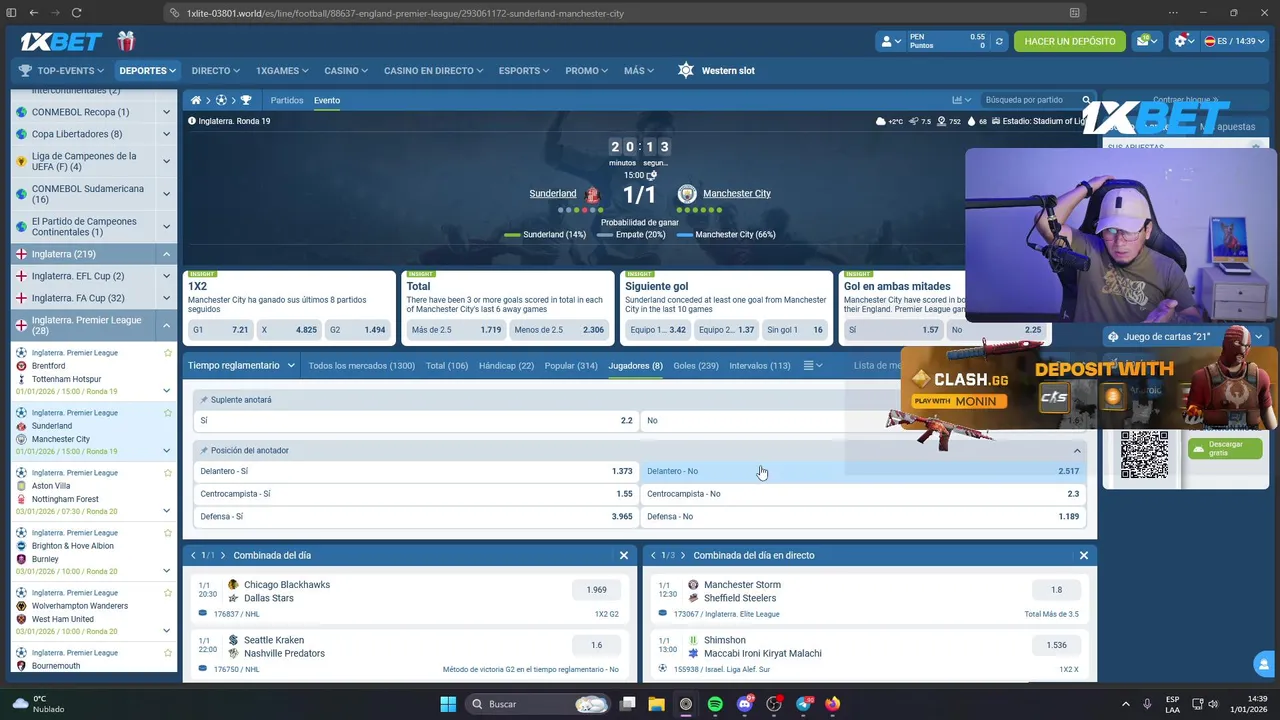Expand Copa Libertadores (8) league

(x=166, y=134)
